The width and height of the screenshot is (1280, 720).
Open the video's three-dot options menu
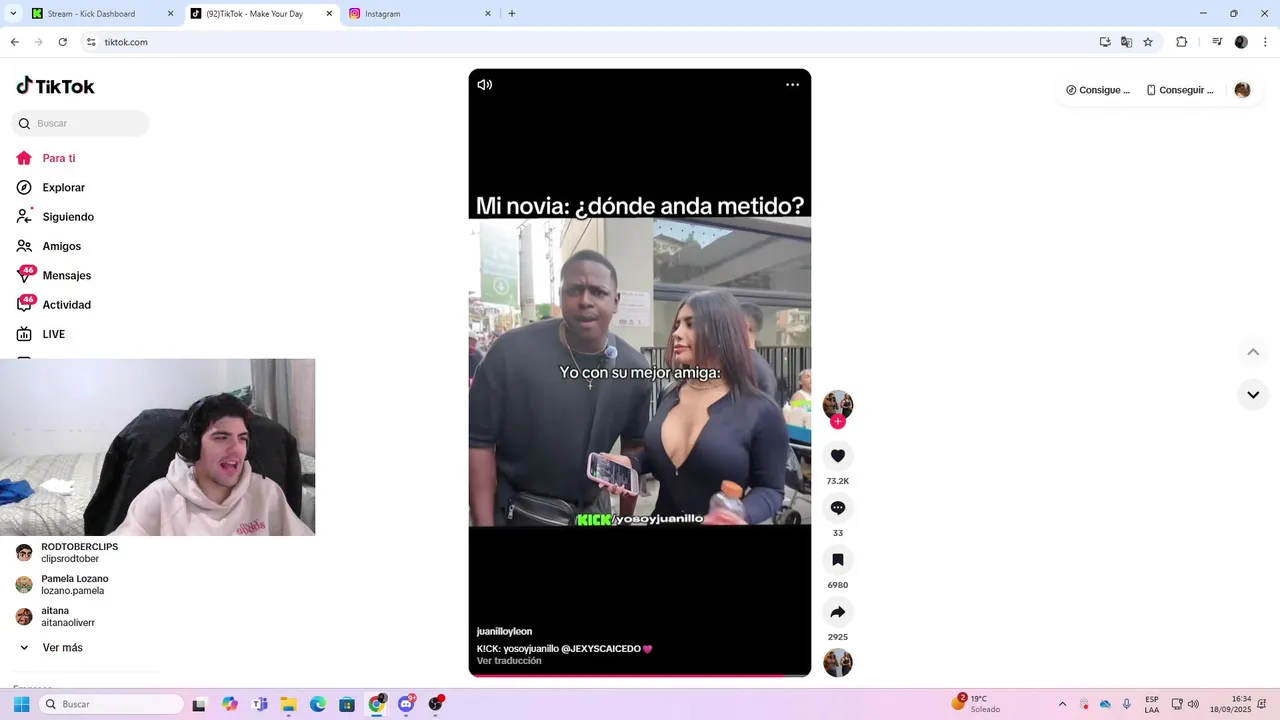point(792,85)
